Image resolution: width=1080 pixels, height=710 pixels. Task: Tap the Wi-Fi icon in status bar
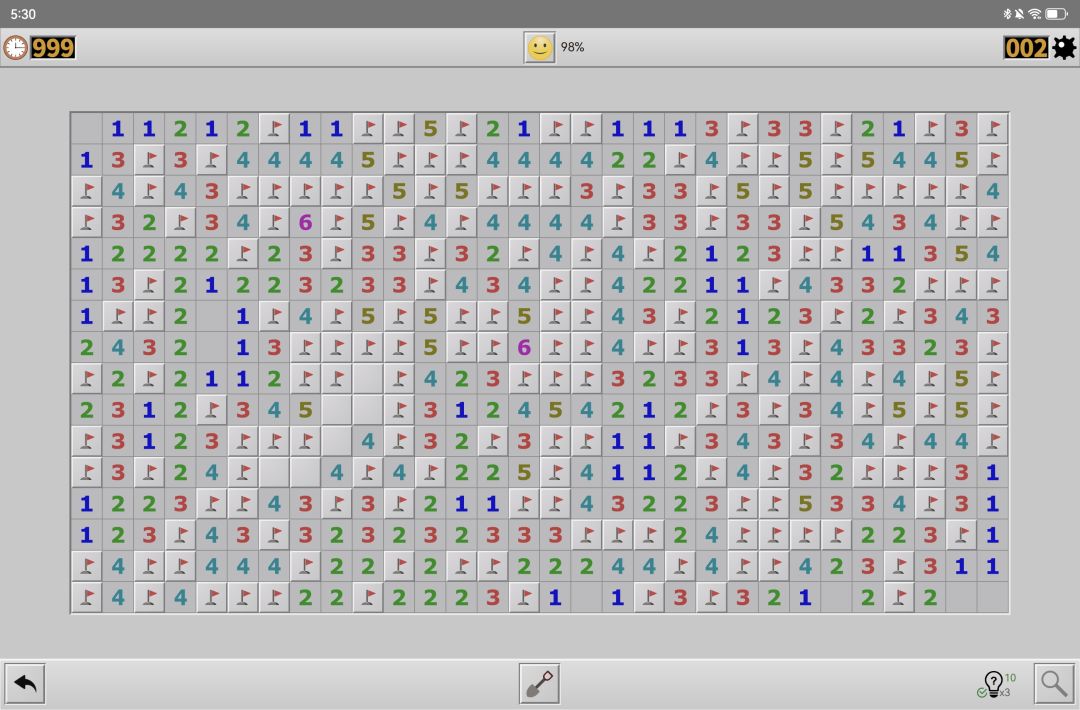click(1035, 14)
